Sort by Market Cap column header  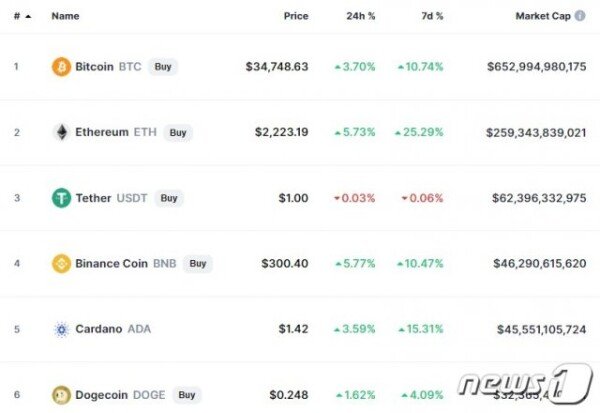[550, 16]
